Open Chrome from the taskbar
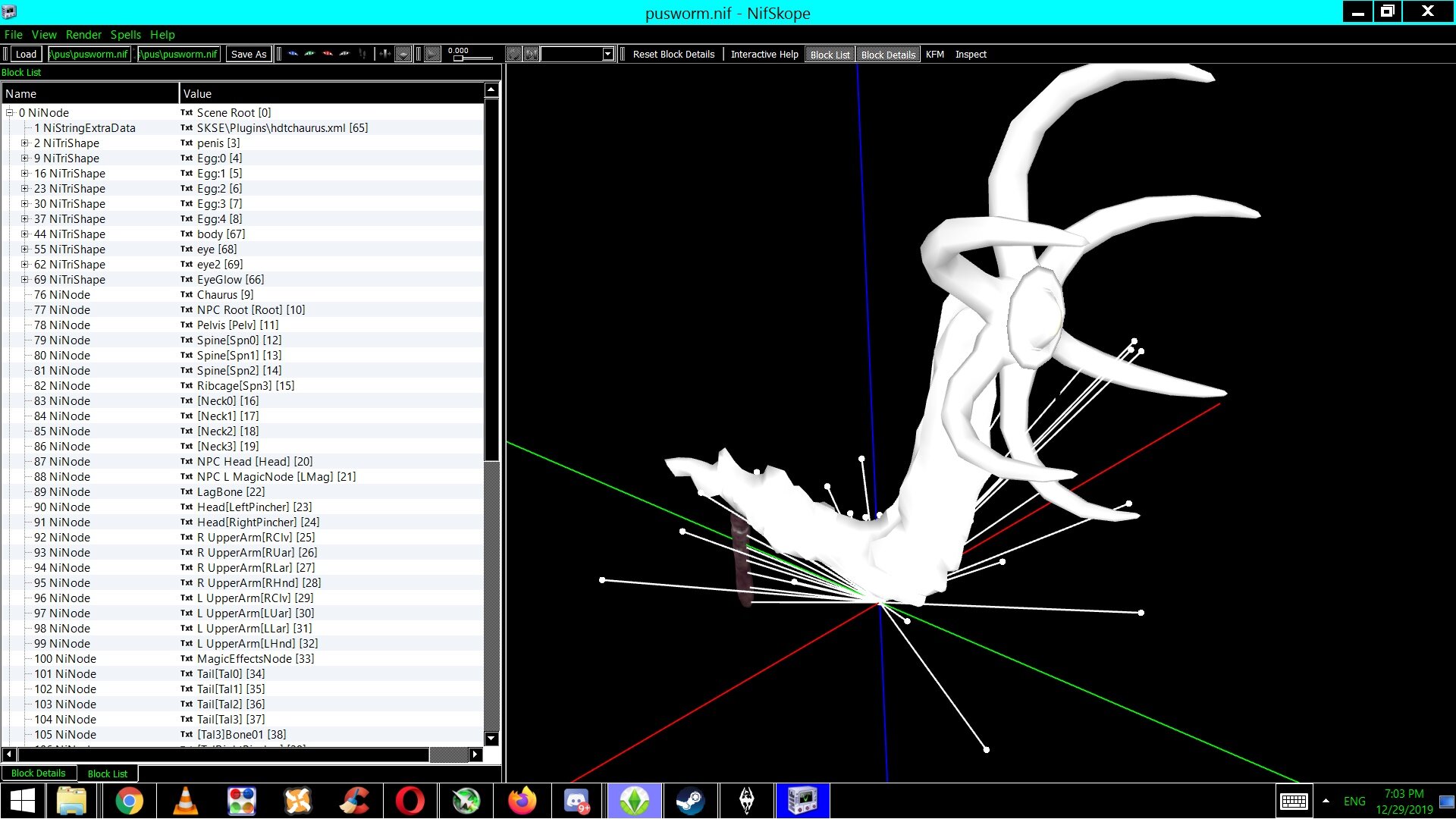Viewport: 1456px width, 819px height. click(129, 801)
